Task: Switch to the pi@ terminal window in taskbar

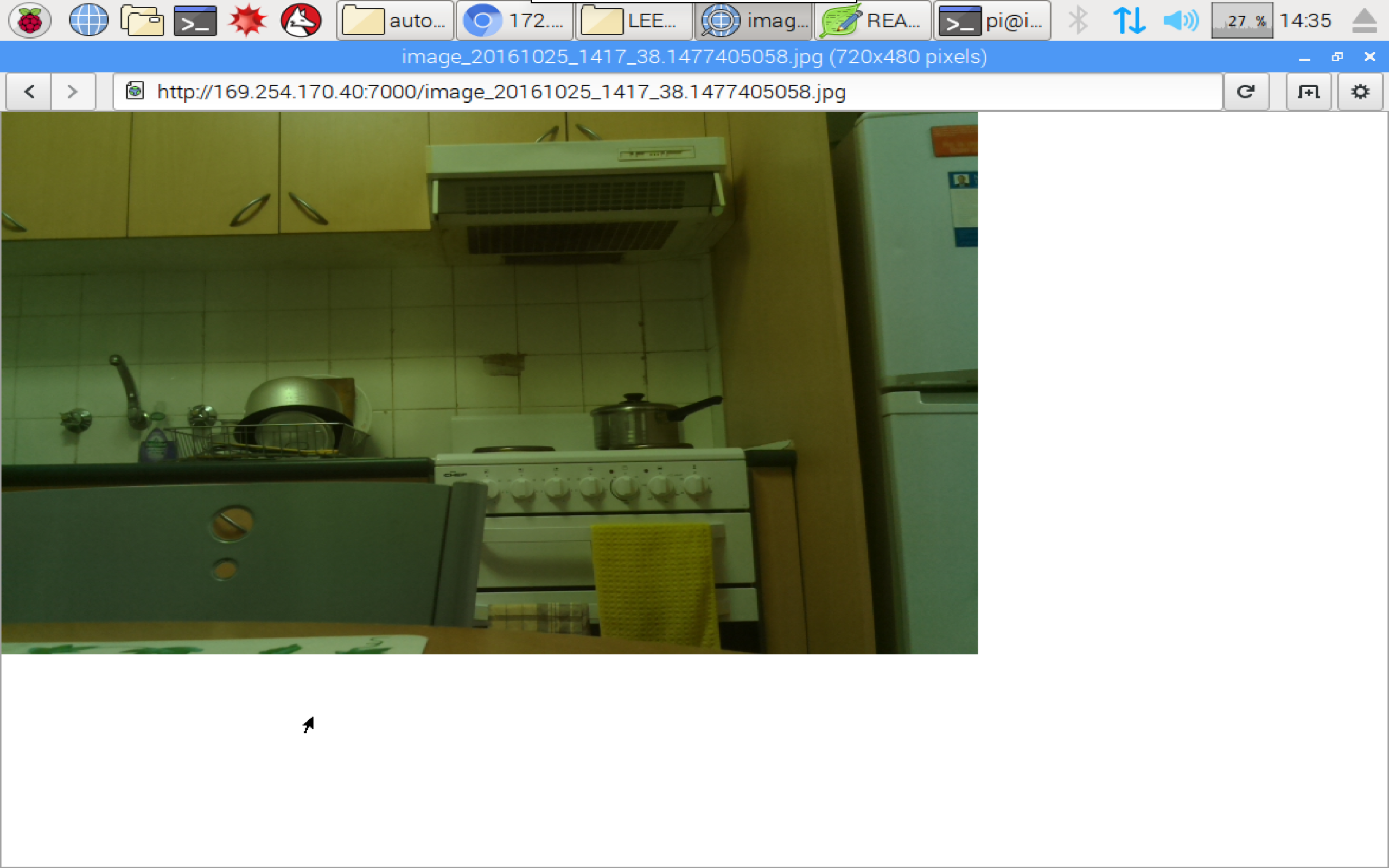Action: coord(992,20)
